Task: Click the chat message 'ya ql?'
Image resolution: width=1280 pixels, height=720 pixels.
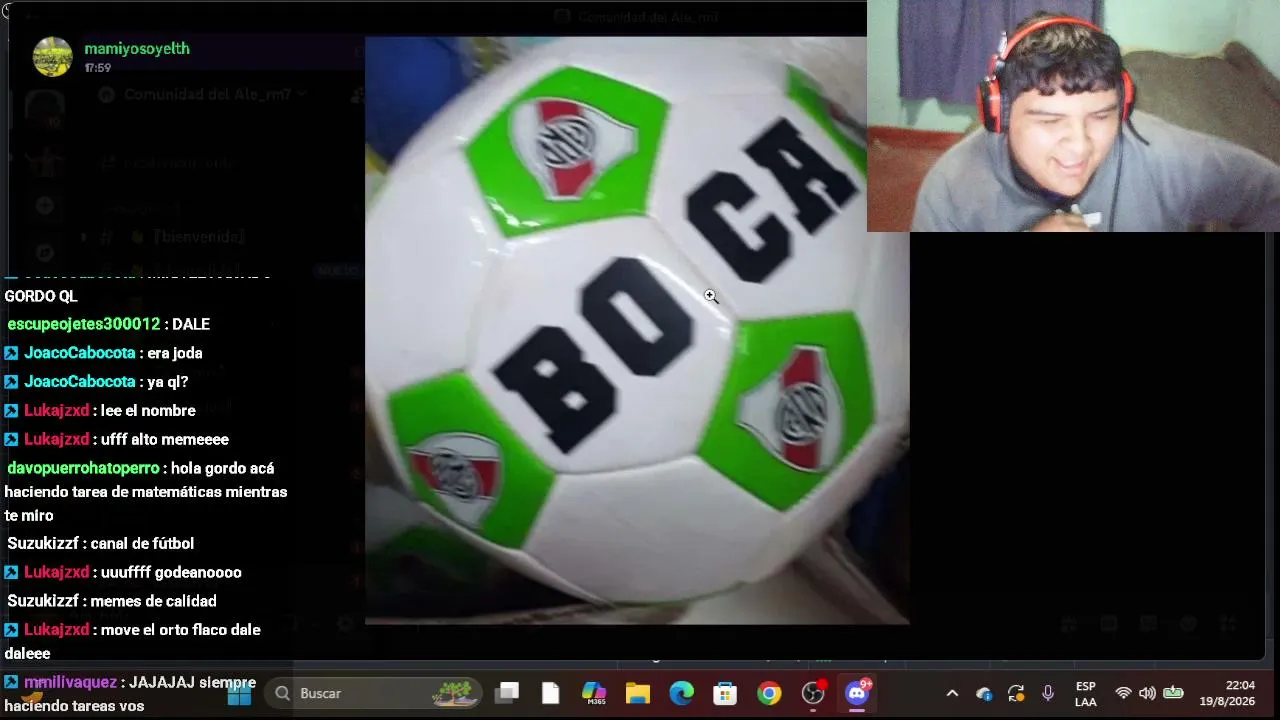Action: pyautogui.click(x=168, y=382)
